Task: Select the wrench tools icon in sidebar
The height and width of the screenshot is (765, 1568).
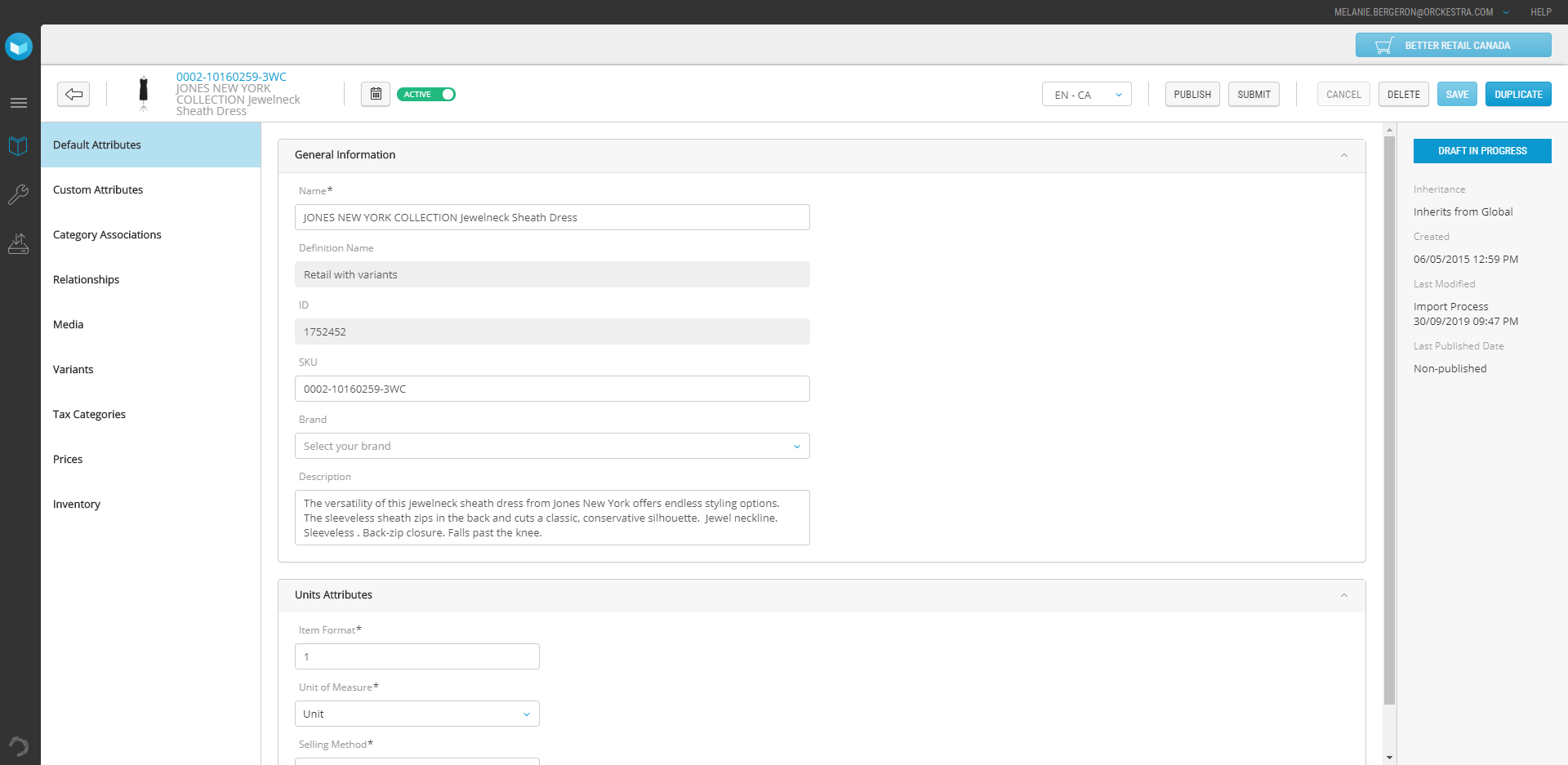Action: pos(18,194)
